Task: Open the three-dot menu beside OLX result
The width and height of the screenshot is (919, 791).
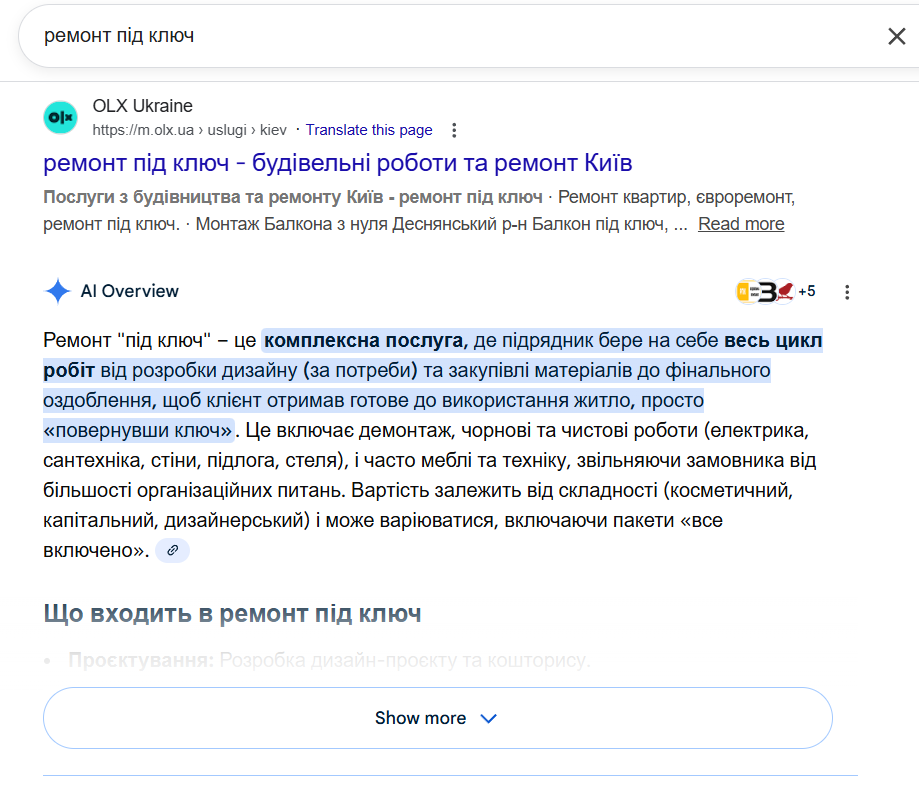Action: [454, 129]
